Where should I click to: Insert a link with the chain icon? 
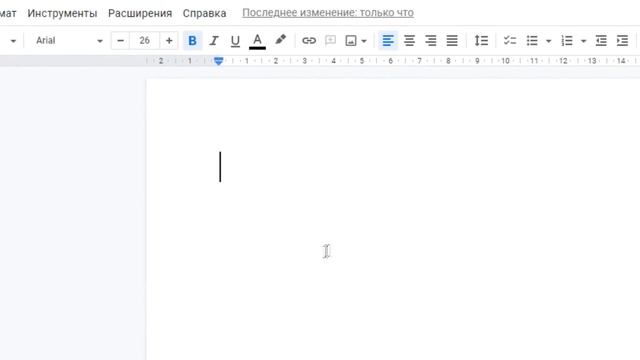(x=309, y=40)
